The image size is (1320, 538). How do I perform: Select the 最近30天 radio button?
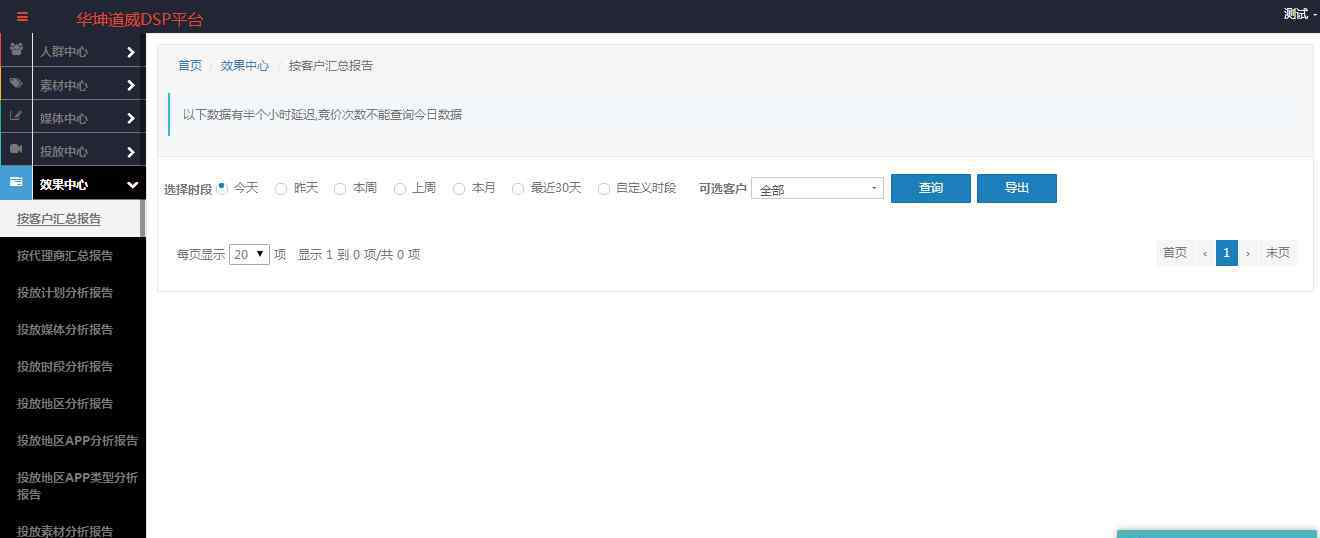(x=518, y=188)
